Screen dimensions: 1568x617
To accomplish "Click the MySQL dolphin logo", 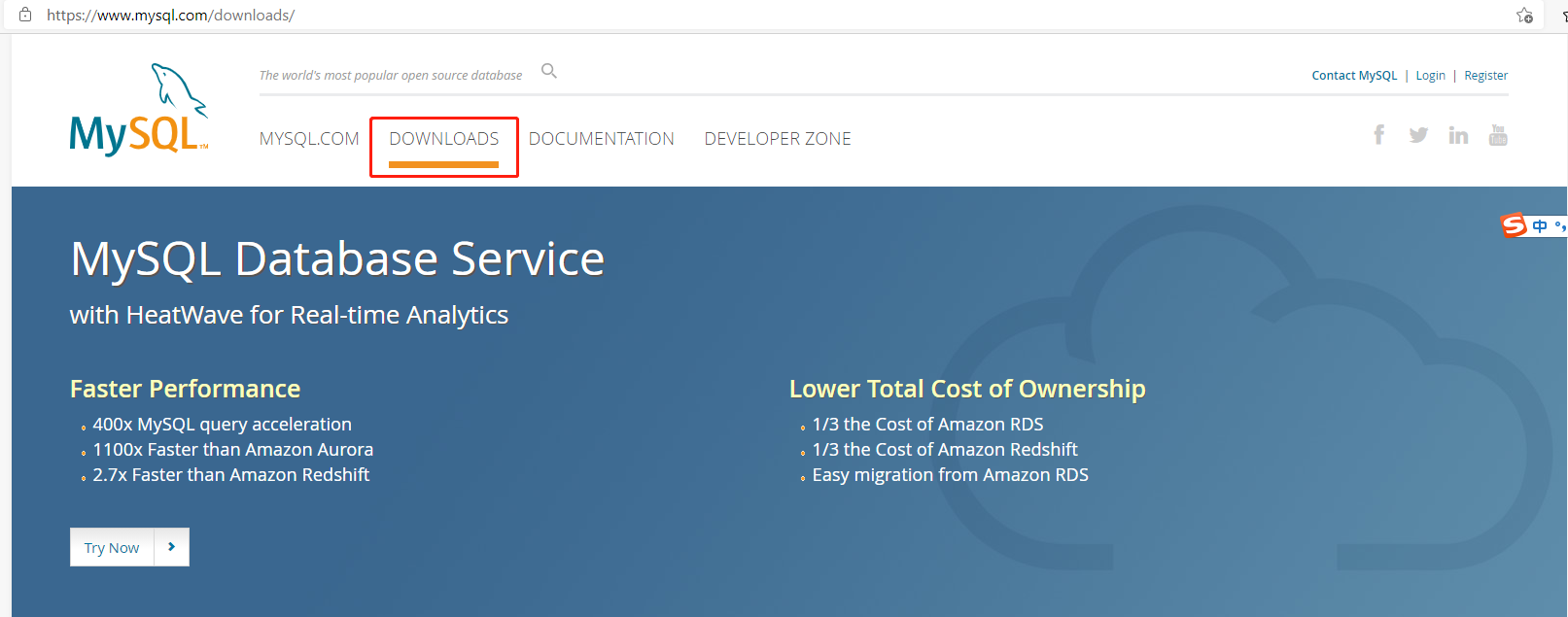I will pyautogui.click(x=139, y=109).
